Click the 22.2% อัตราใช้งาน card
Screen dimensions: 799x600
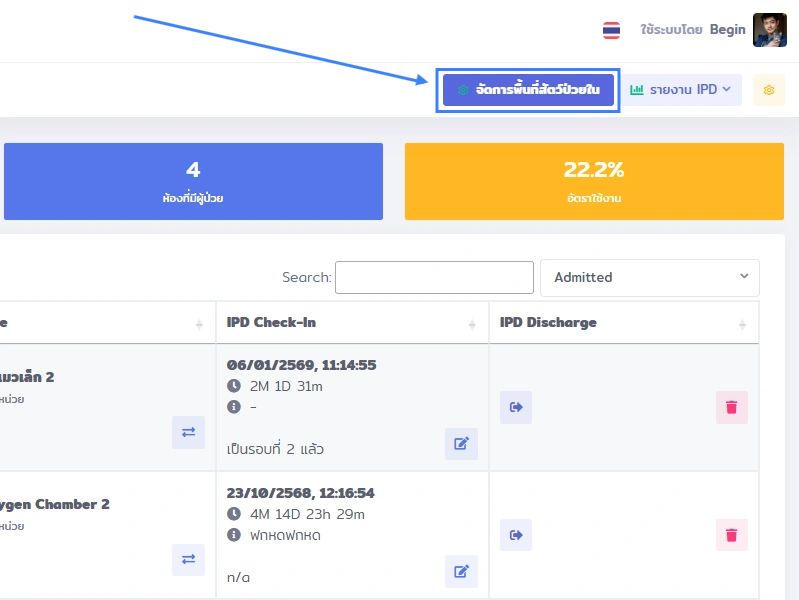594,181
